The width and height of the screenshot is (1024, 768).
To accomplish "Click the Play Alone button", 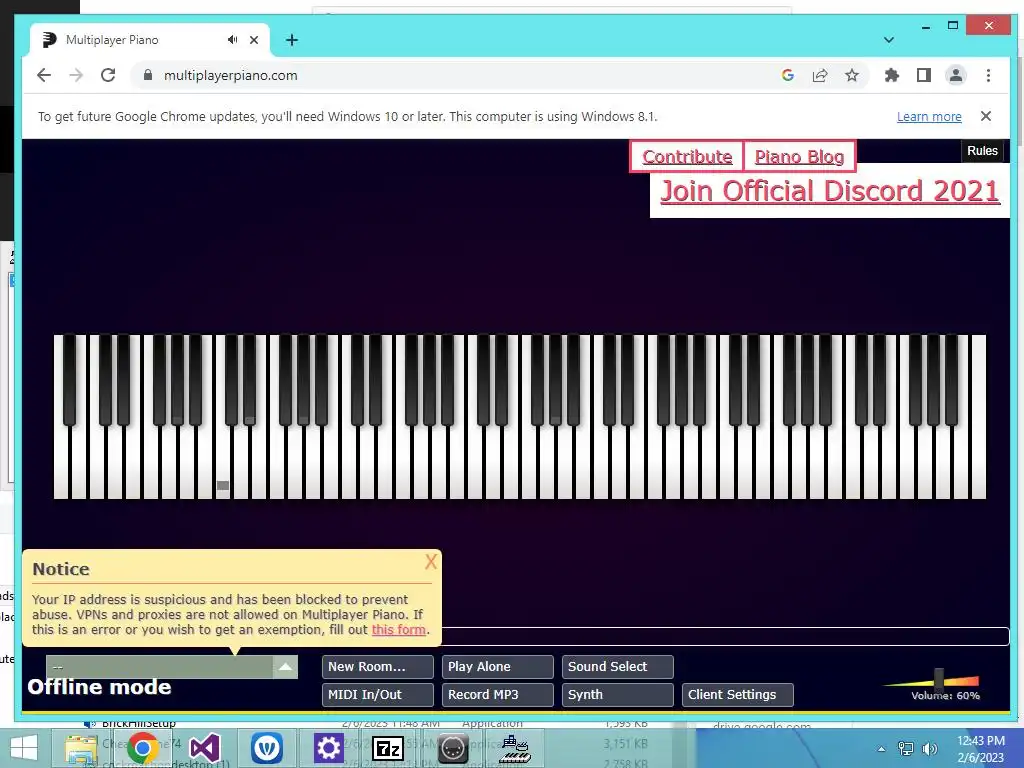I will [x=498, y=667].
